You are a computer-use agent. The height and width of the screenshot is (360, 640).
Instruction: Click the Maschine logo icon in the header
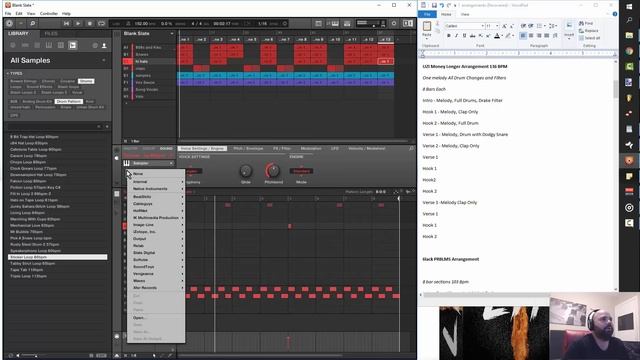10,24
